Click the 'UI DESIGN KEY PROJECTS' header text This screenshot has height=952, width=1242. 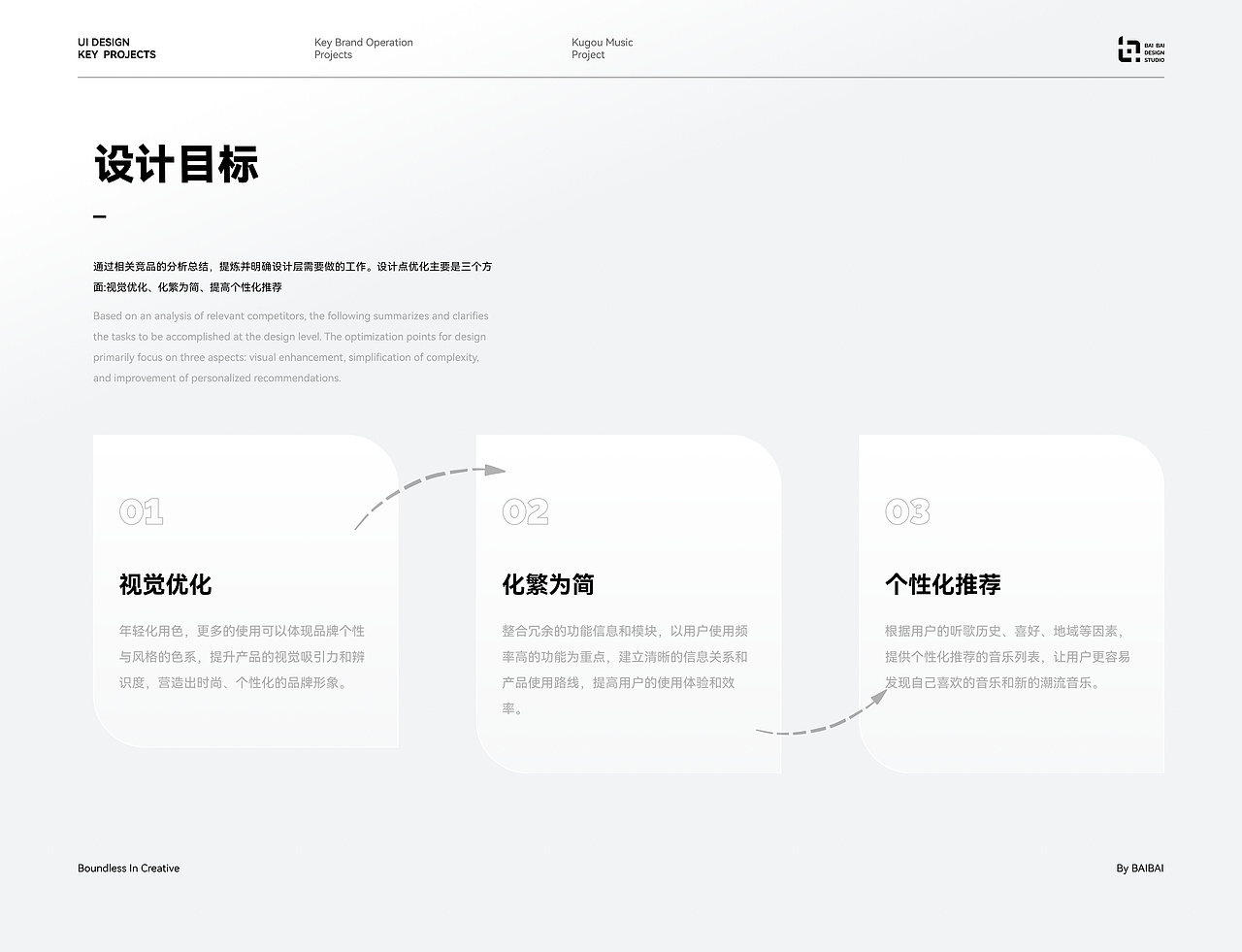pos(116,49)
